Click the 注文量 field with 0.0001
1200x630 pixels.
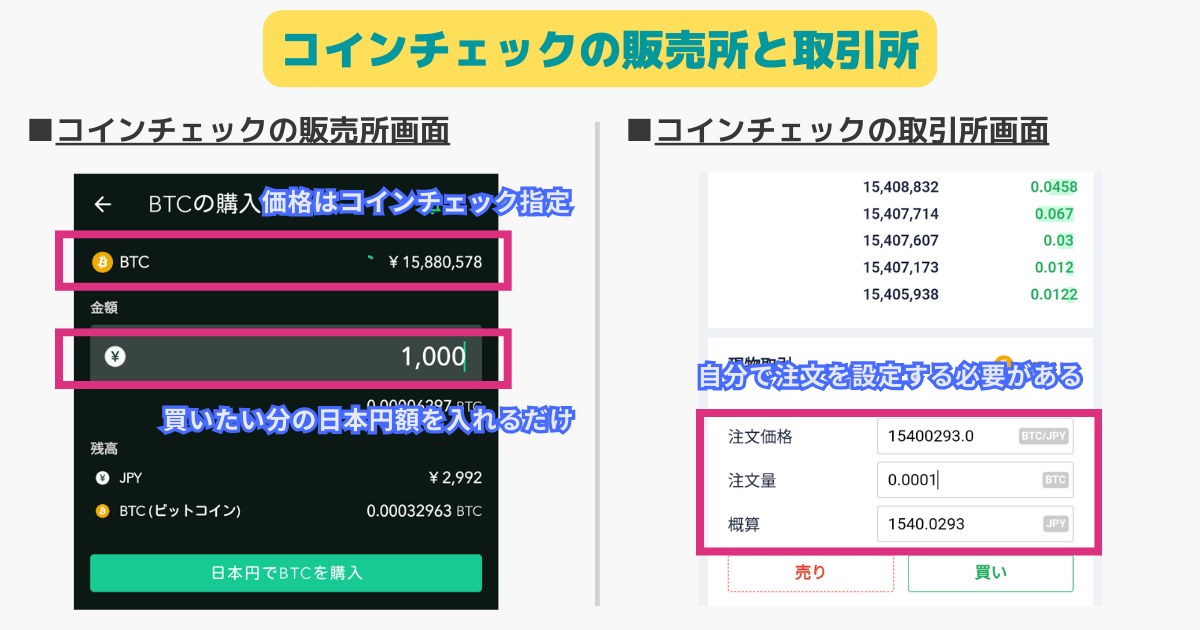(975, 480)
